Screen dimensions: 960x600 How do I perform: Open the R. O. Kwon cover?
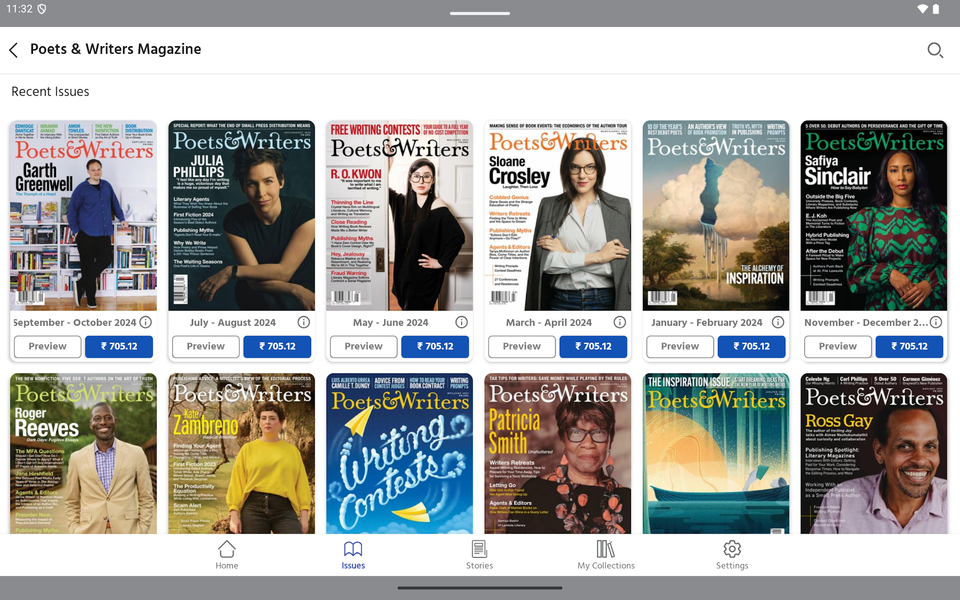click(x=399, y=216)
